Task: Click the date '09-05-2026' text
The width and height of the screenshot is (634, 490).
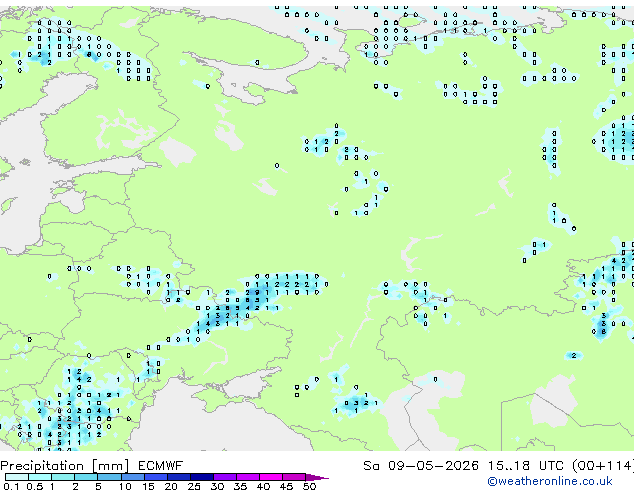Action: (433, 466)
